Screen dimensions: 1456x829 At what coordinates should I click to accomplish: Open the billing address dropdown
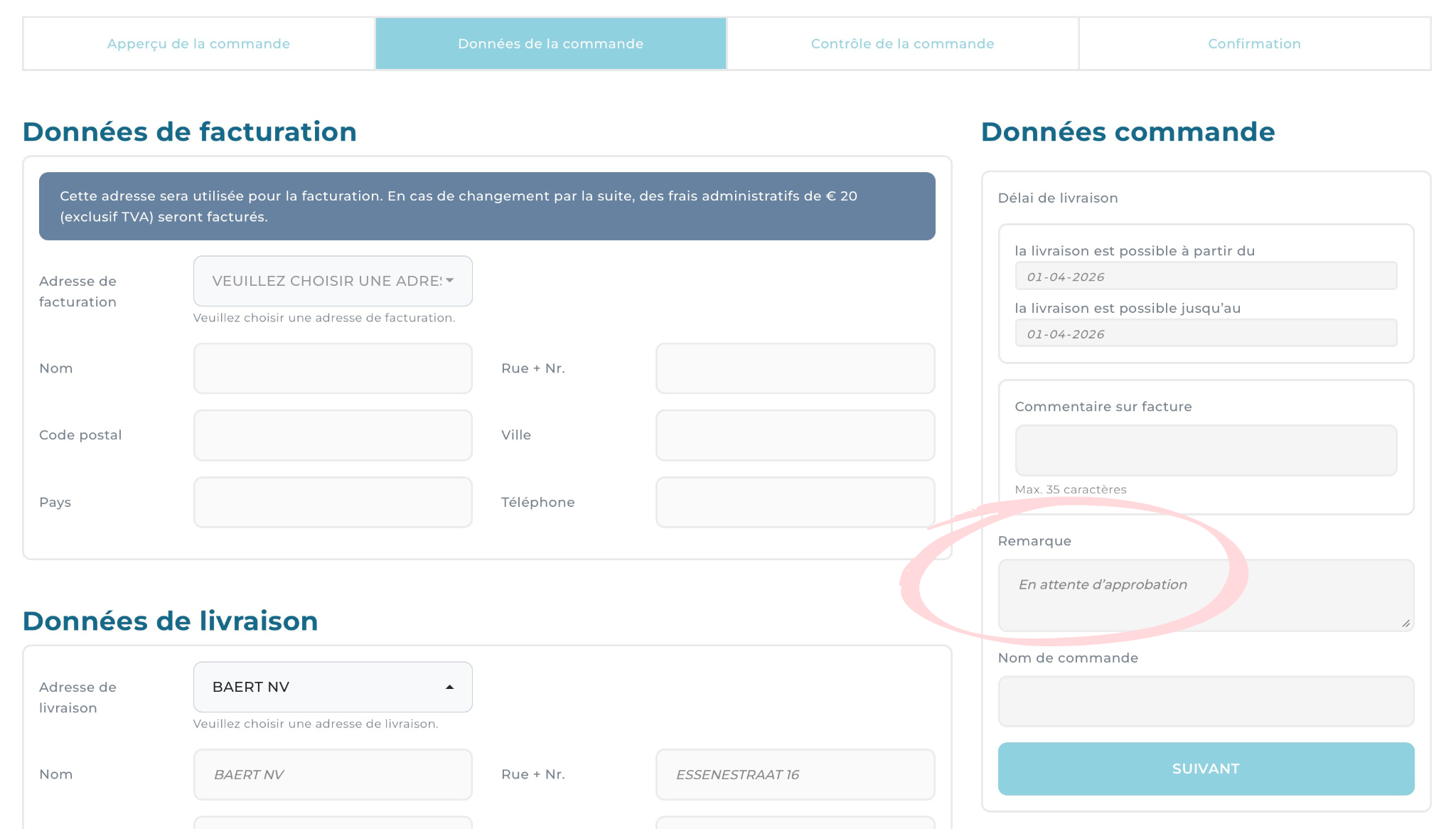pos(332,281)
